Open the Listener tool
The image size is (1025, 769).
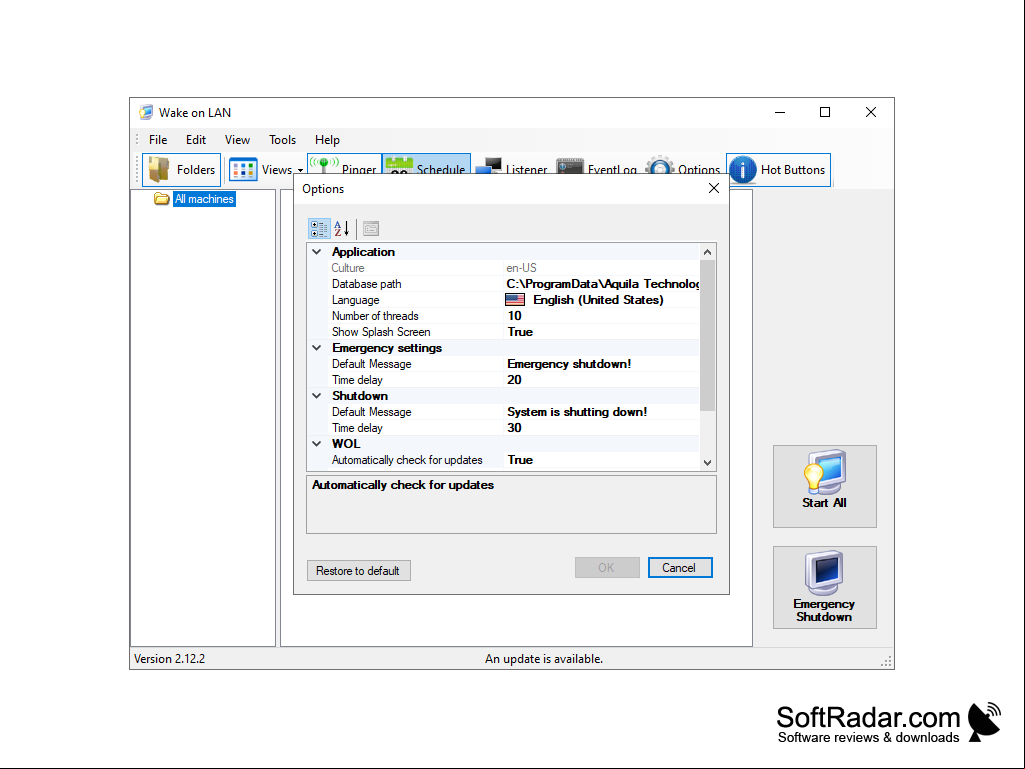click(x=512, y=165)
